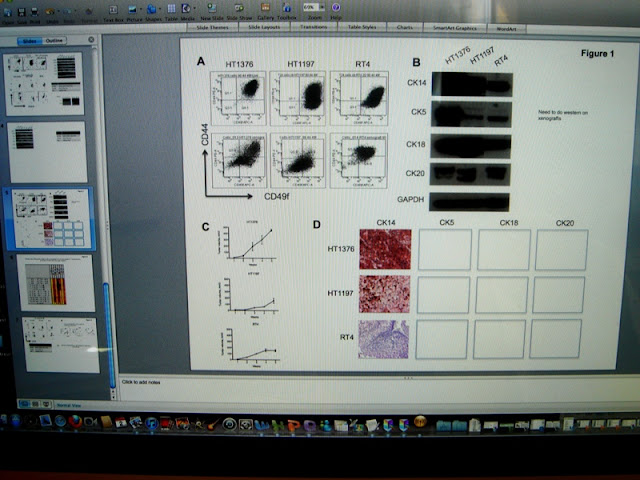This screenshot has height=480, width=640.
Task: Open Firefox from the Dock
Action: pyautogui.click(x=75, y=421)
